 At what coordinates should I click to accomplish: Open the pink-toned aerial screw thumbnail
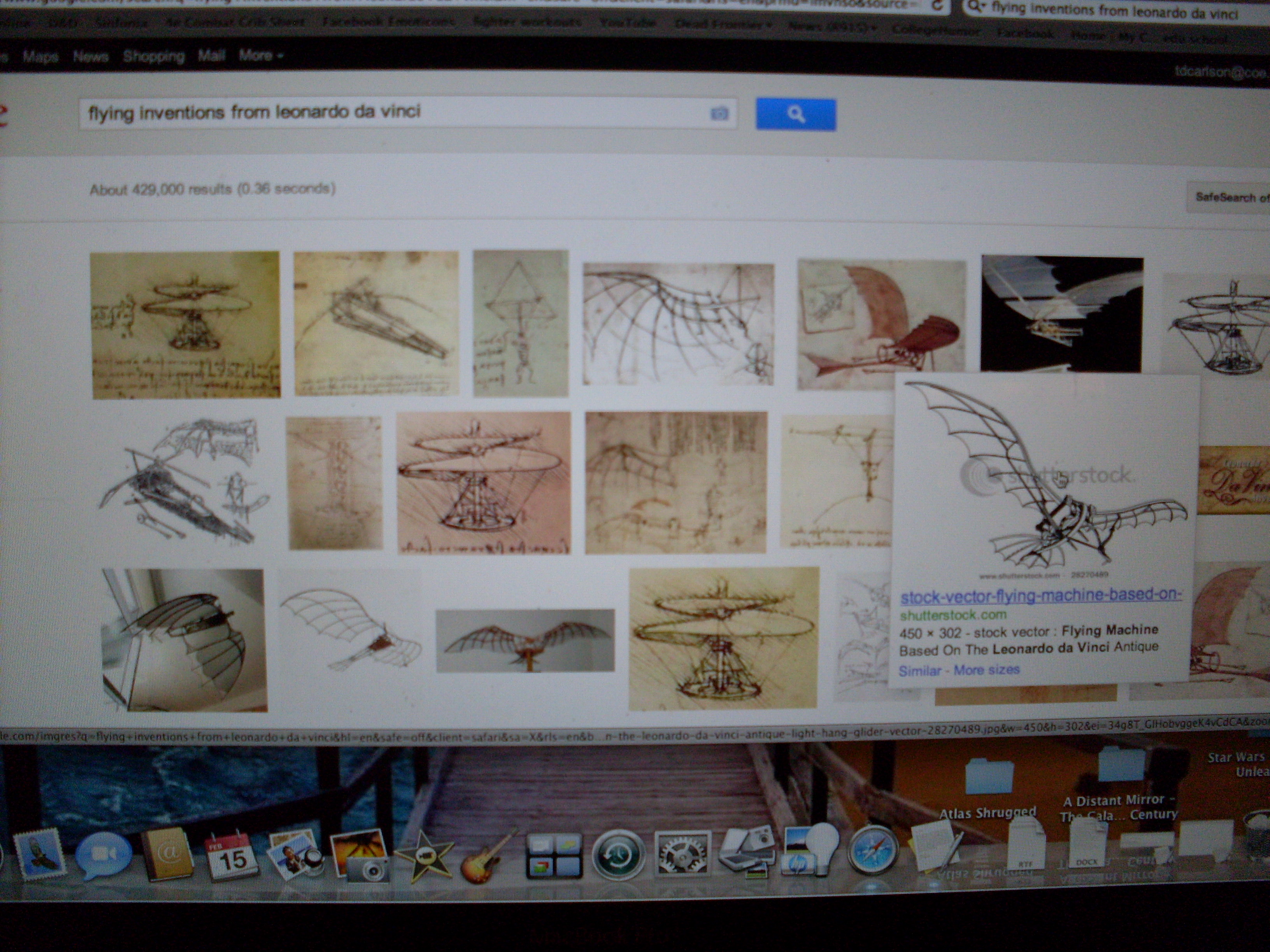[483, 483]
